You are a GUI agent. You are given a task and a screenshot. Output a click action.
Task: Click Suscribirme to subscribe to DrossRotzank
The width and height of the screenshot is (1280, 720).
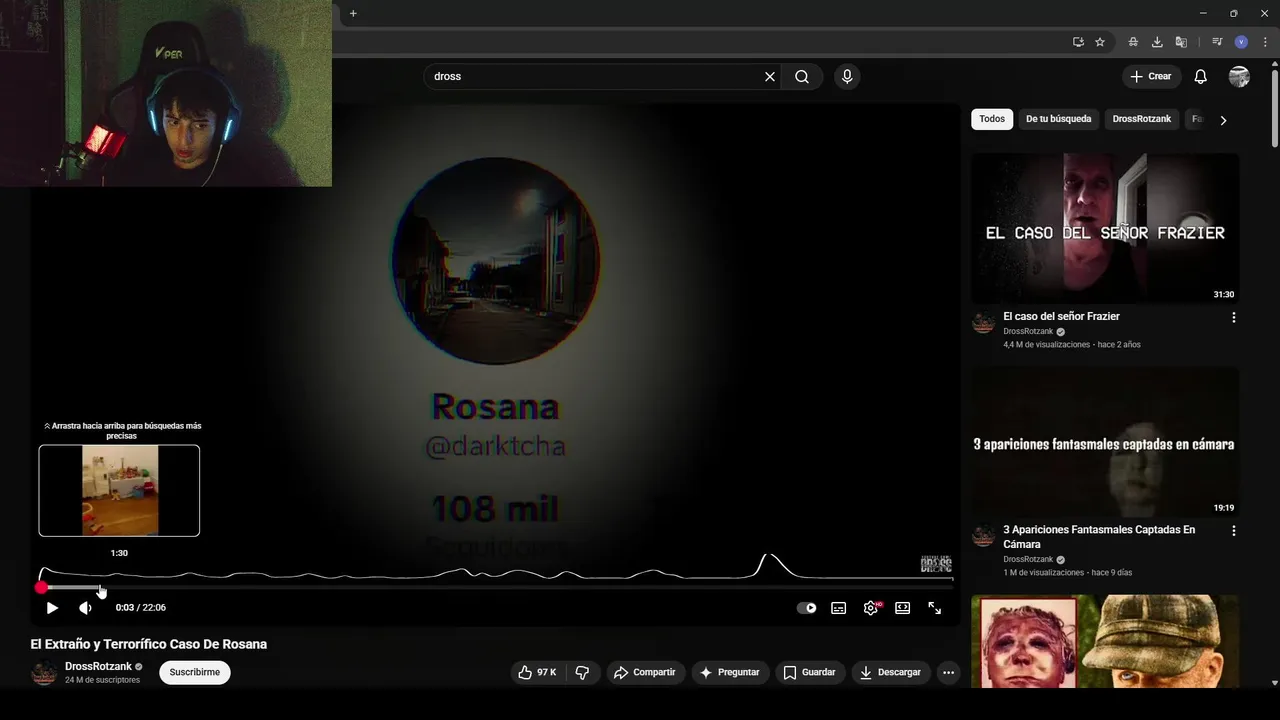(195, 673)
